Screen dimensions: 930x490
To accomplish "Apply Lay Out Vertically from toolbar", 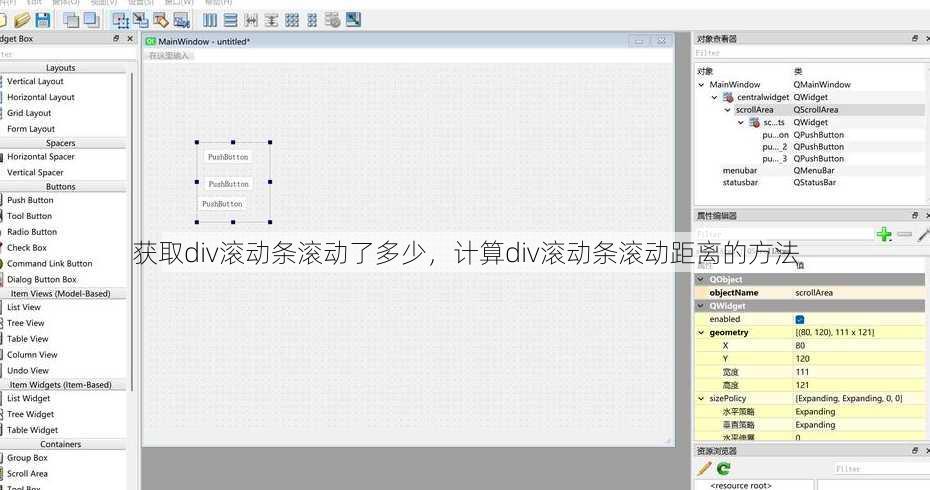I will [x=230, y=20].
